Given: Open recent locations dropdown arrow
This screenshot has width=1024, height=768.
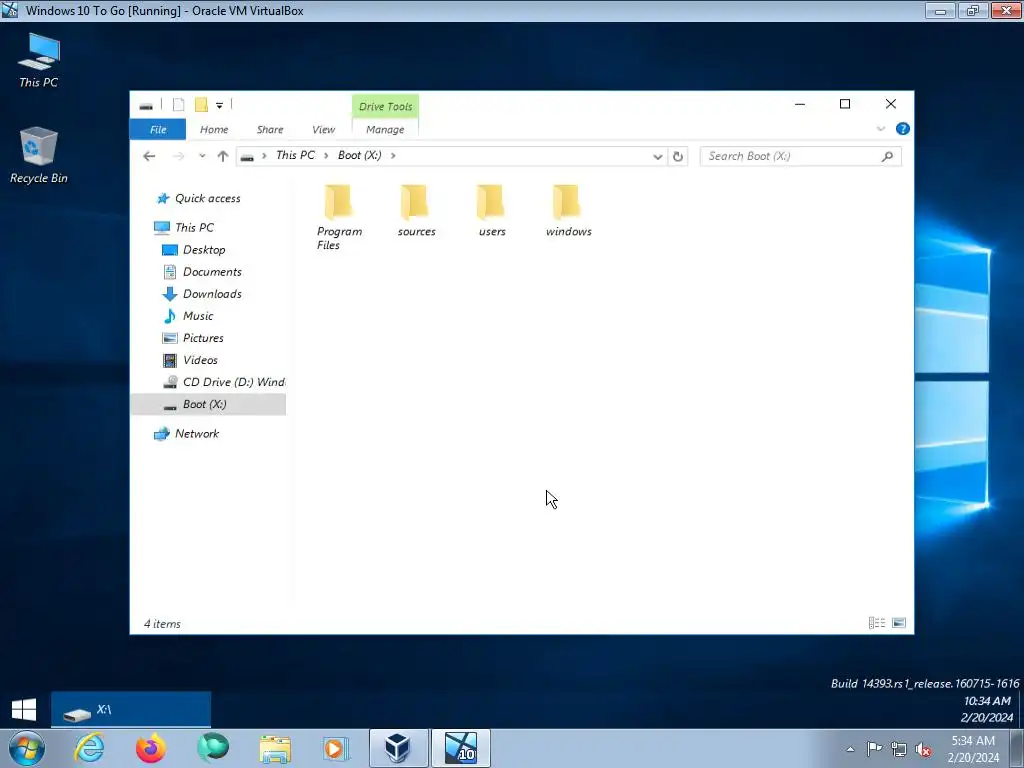Looking at the screenshot, I should pyautogui.click(x=202, y=156).
